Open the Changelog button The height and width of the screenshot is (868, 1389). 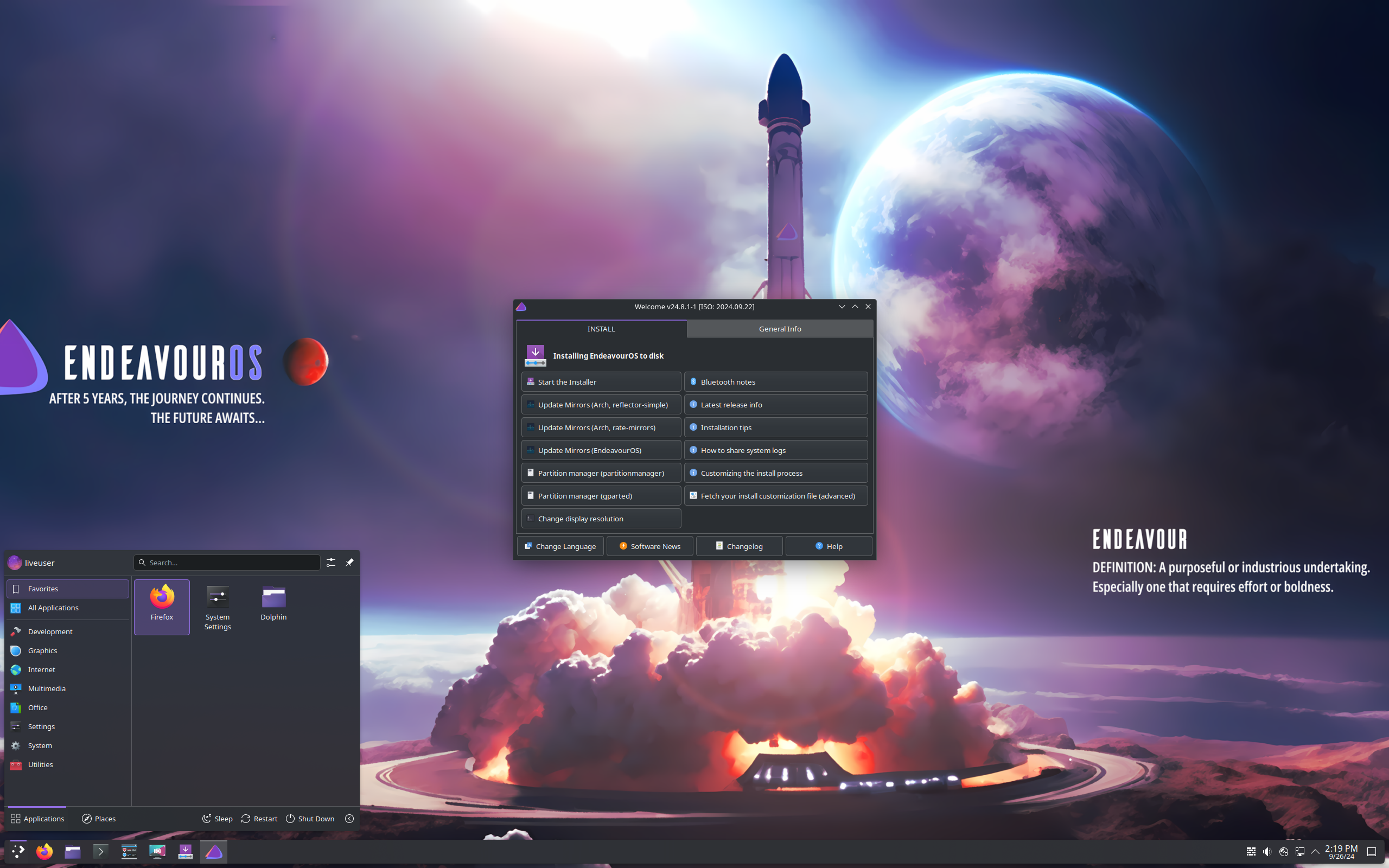(740, 546)
